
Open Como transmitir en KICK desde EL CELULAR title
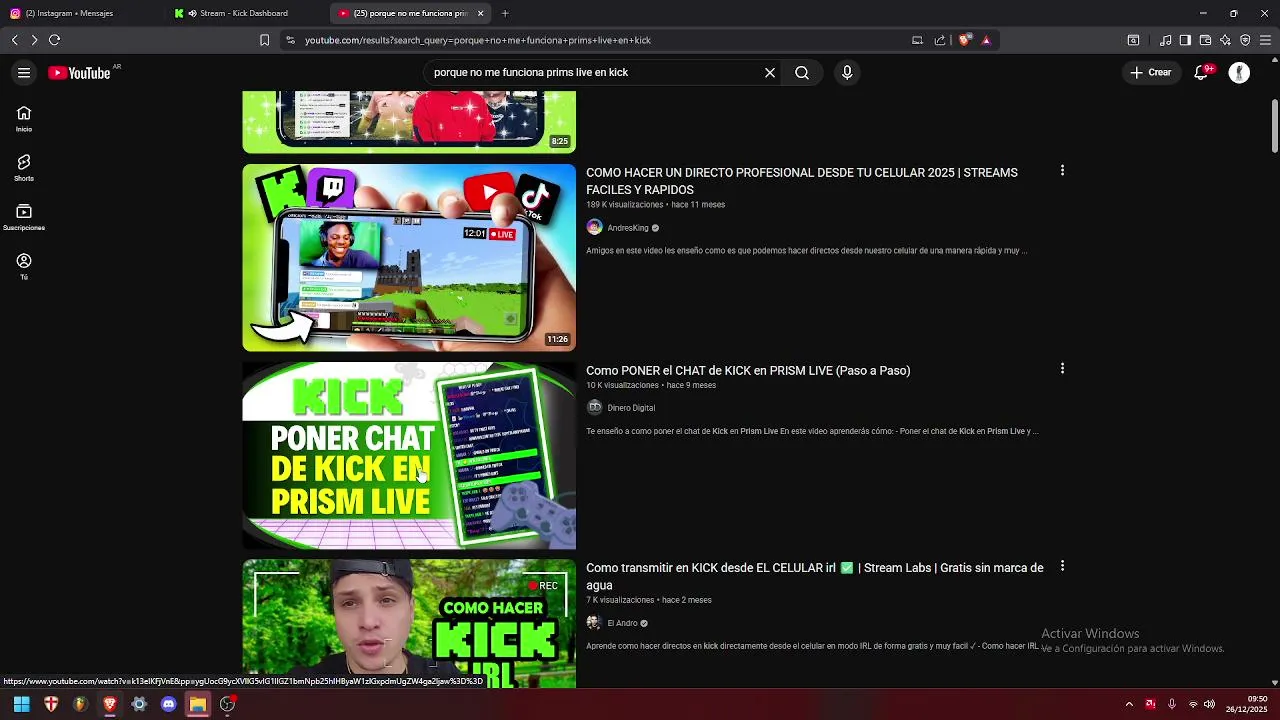click(815, 576)
